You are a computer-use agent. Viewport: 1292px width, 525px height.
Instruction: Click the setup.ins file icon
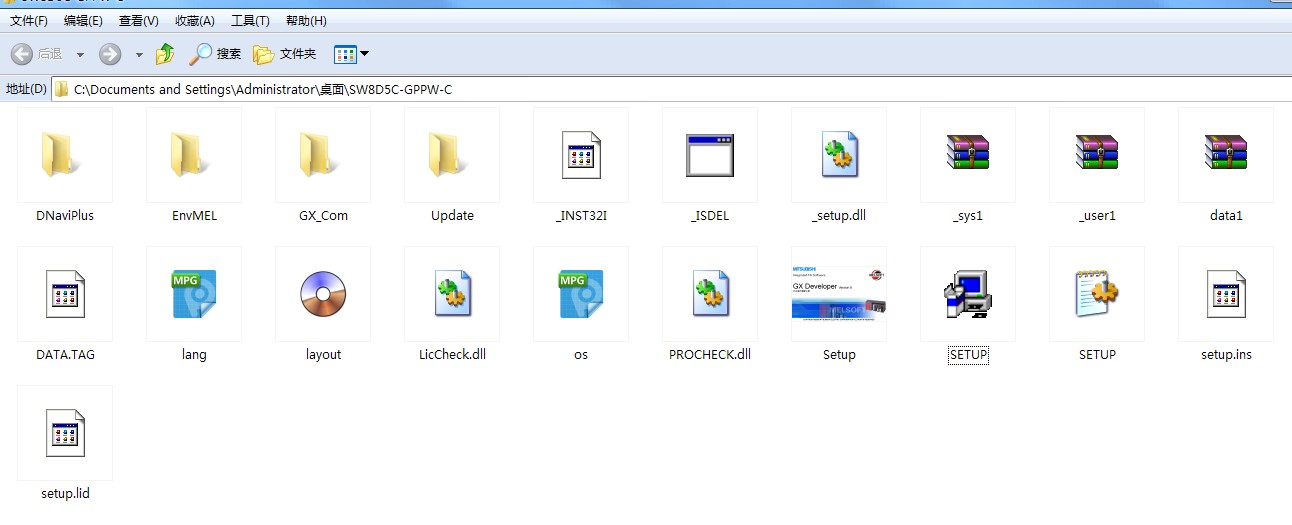coord(1225,294)
